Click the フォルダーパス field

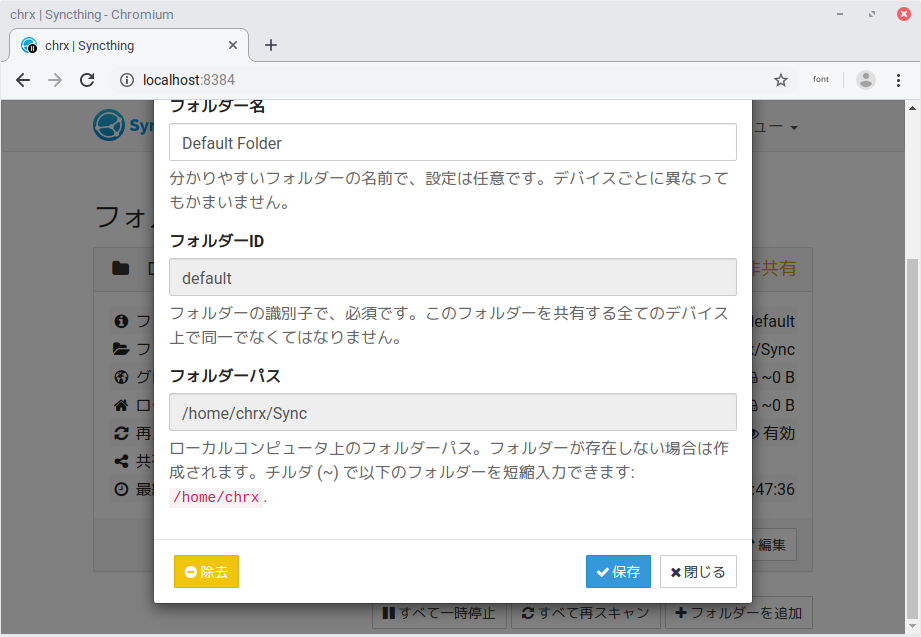click(452, 412)
